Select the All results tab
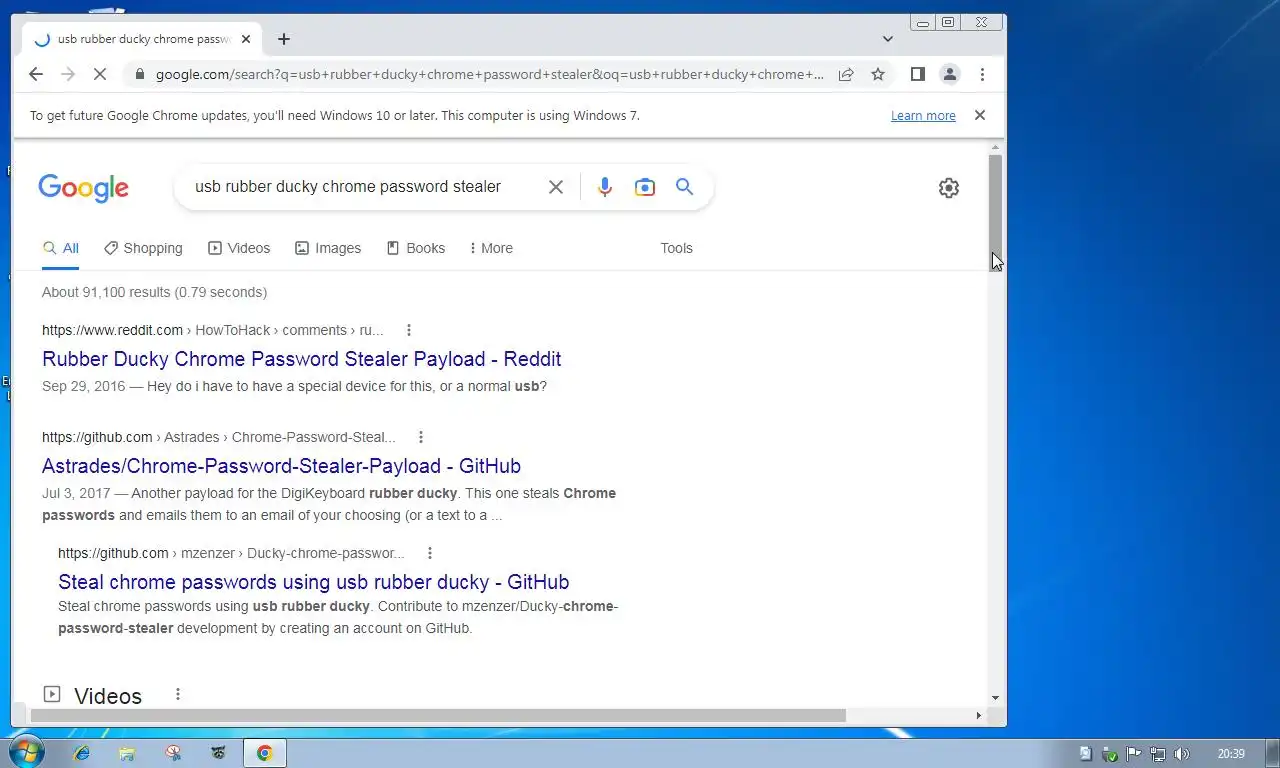 coord(61,248)
